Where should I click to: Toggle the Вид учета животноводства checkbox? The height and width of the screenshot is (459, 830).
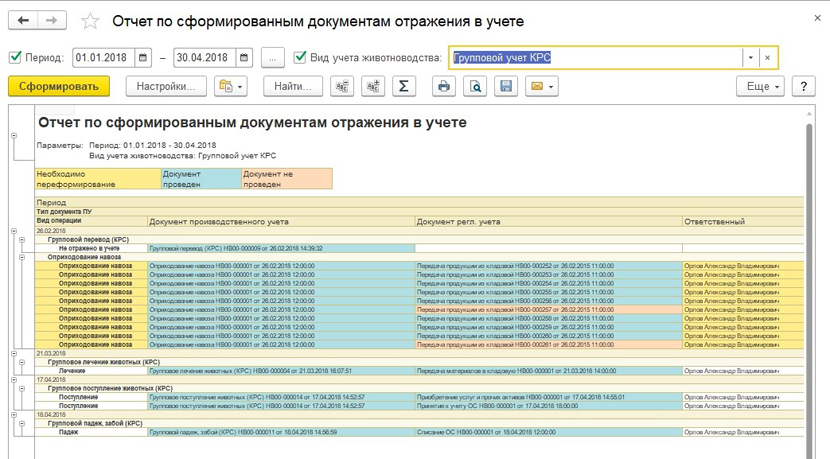300,58
